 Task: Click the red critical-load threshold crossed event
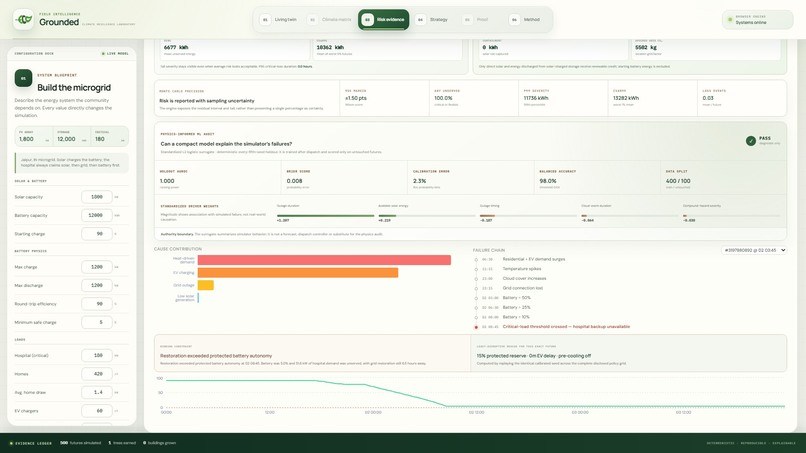tap(566, 327)
